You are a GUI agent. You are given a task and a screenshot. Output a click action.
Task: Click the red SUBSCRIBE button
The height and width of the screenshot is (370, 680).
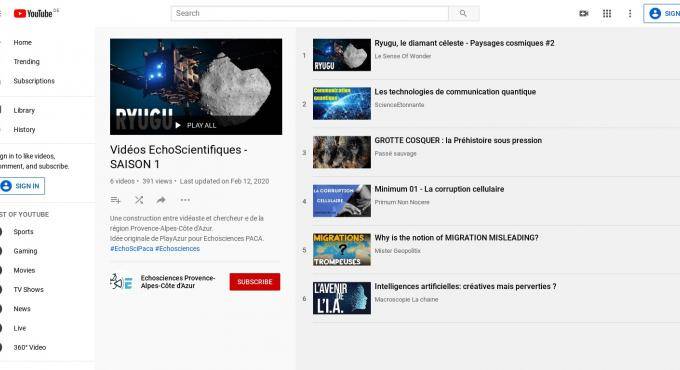point(255,282)
